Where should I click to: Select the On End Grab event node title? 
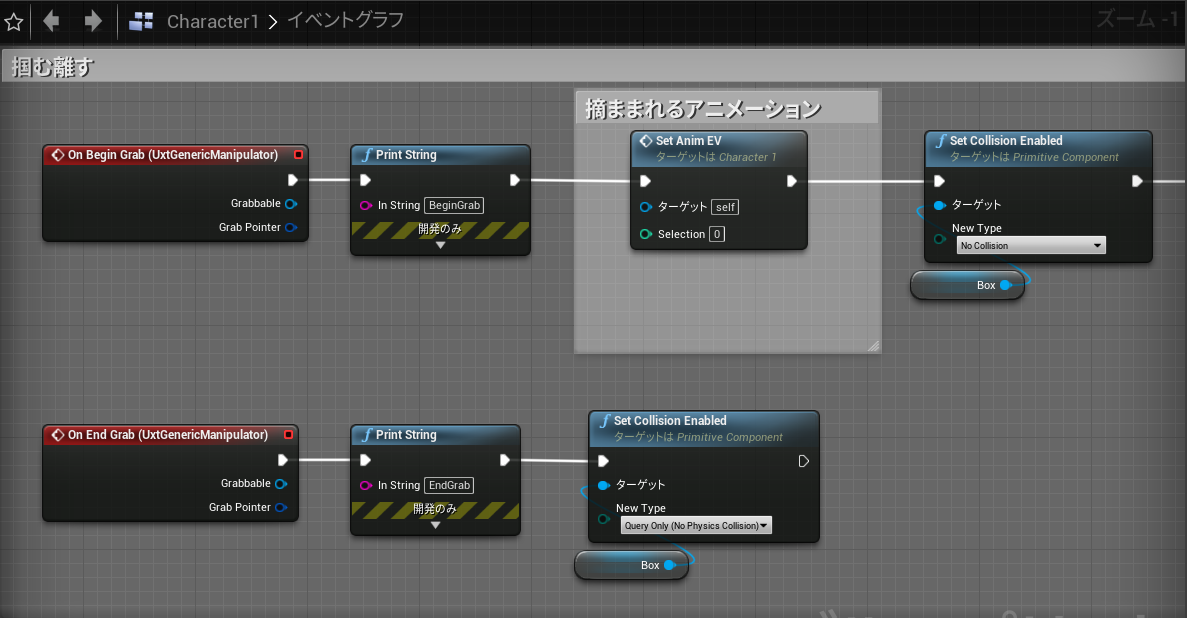169,435
